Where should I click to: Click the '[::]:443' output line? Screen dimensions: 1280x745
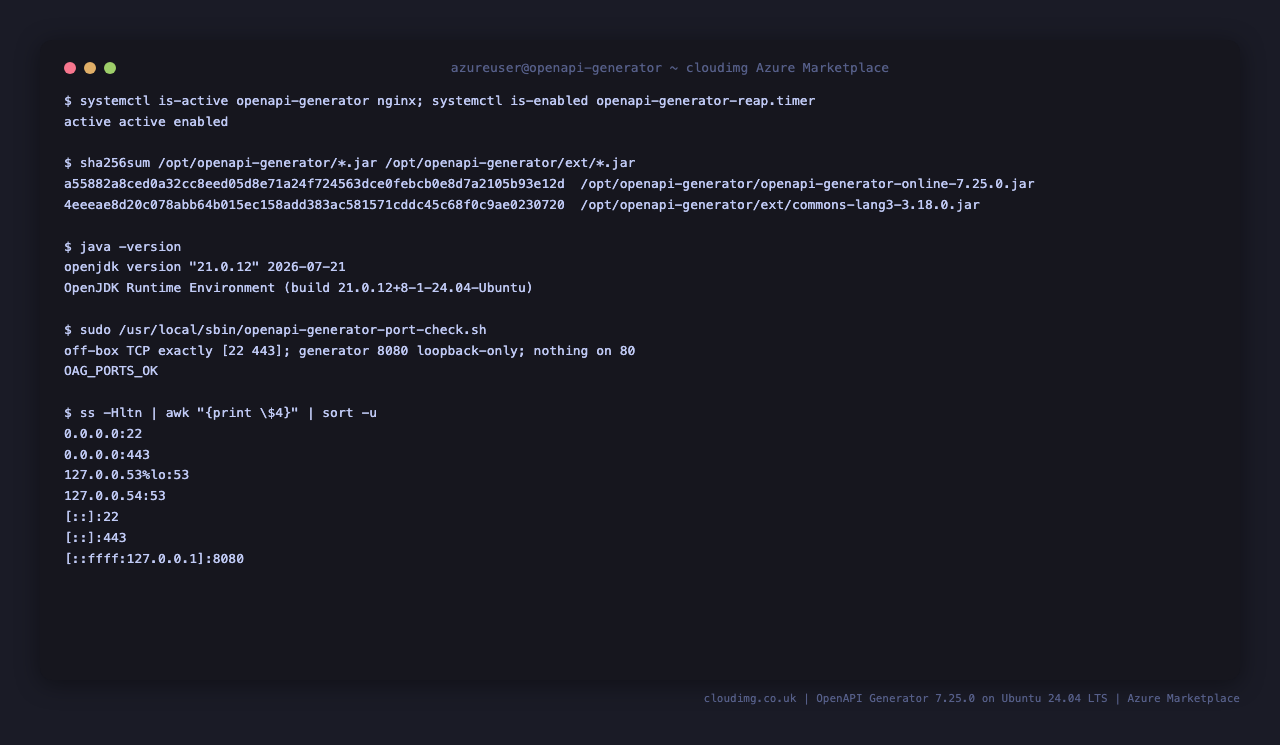[95, 538]
